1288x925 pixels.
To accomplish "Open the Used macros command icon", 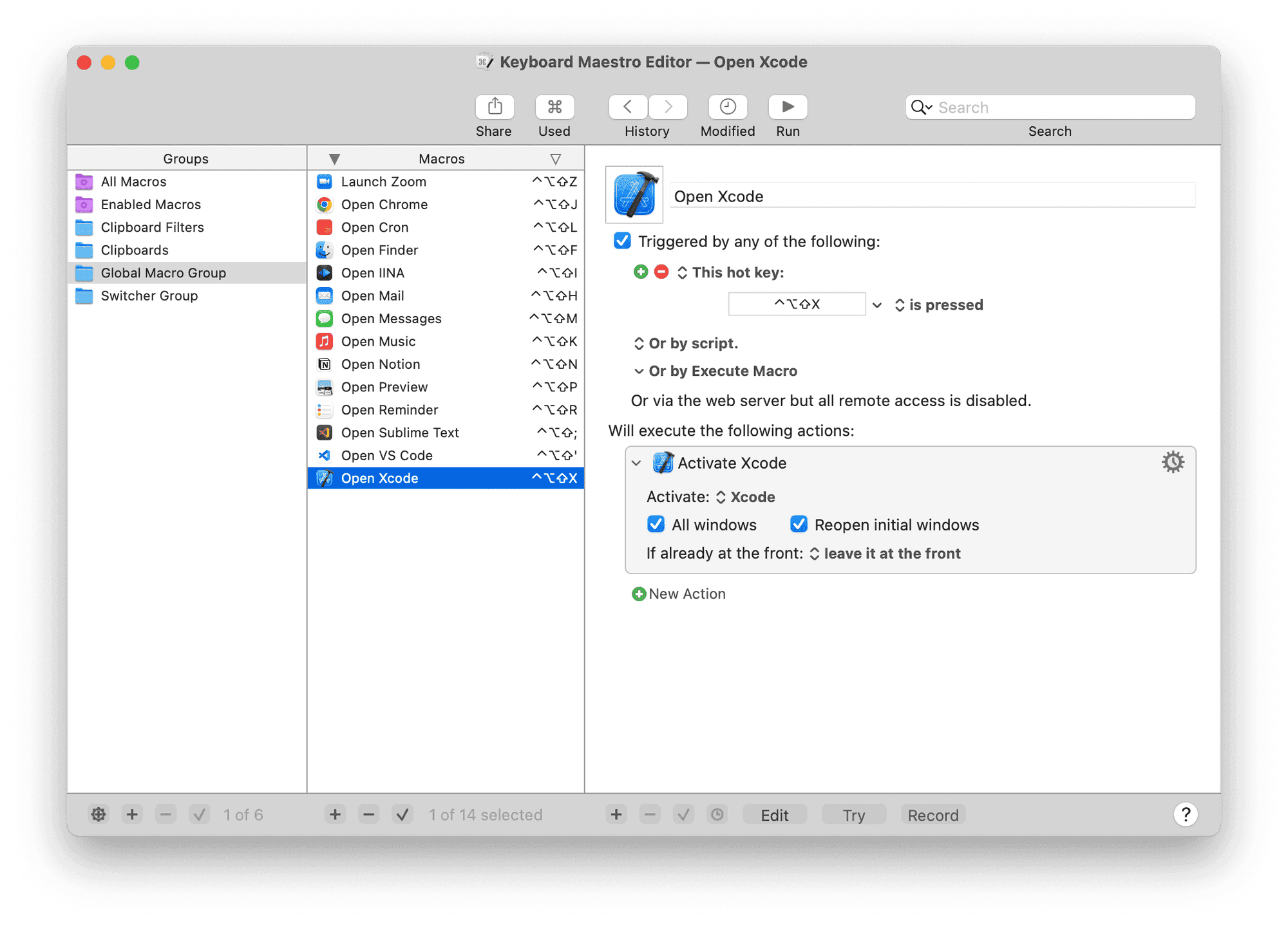I will pyautogui.click(x=554, y=107).
